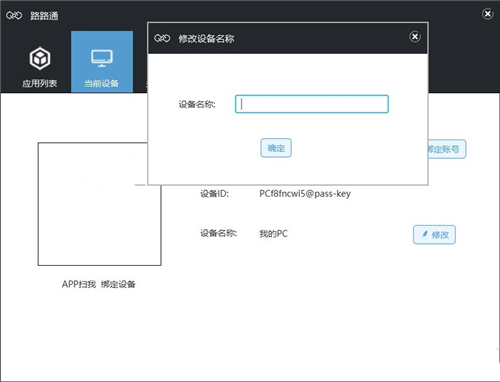Select the 当前设备 tab
500x382 pixels.
point(102,62)
